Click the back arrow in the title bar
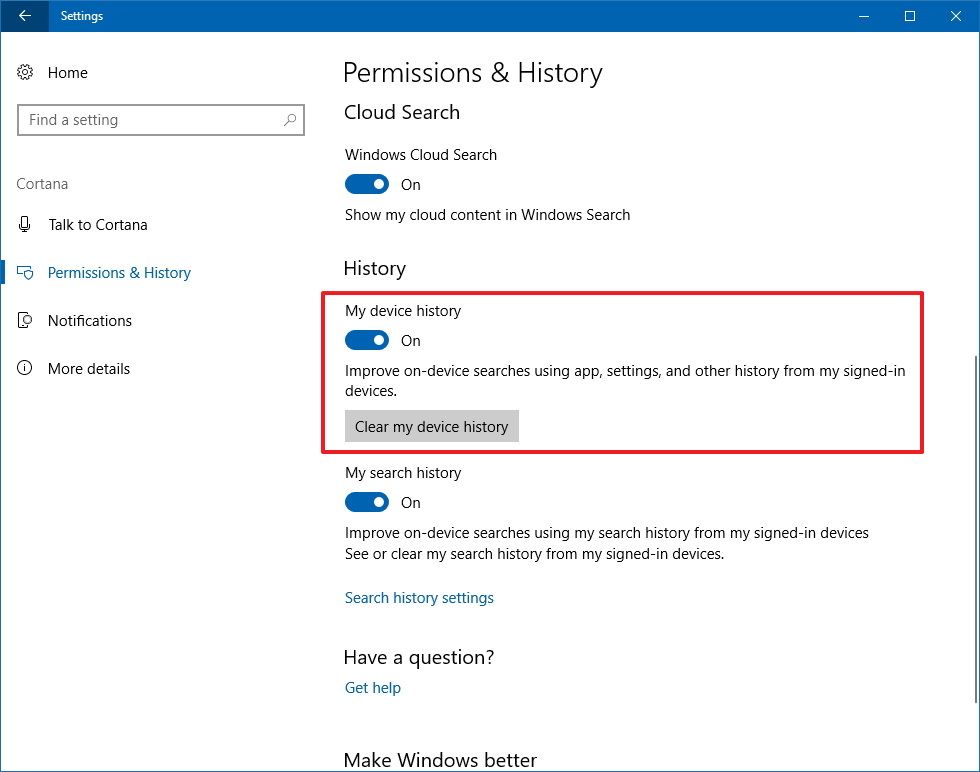980x772 pixels. pyautogui.click(x=22, y=16)
